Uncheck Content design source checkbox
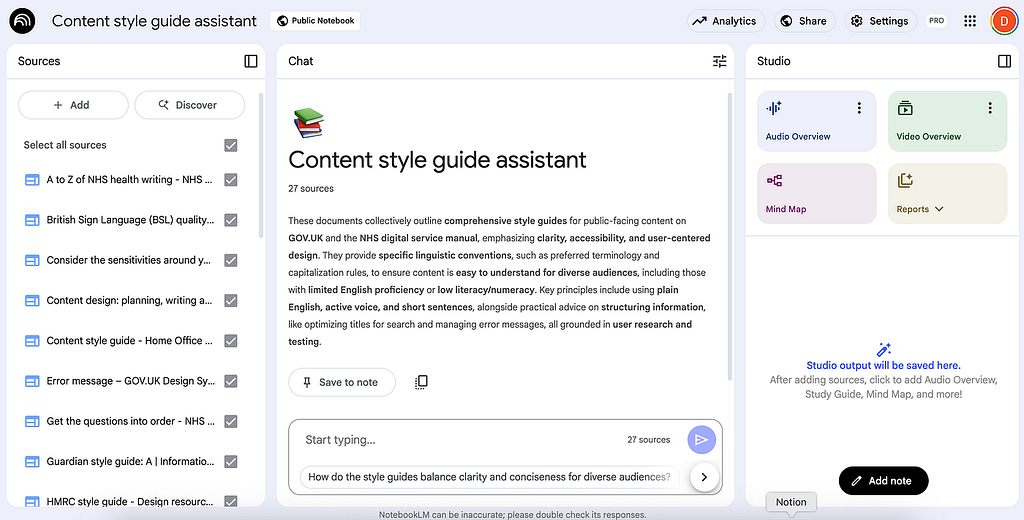 click(231, 301)
